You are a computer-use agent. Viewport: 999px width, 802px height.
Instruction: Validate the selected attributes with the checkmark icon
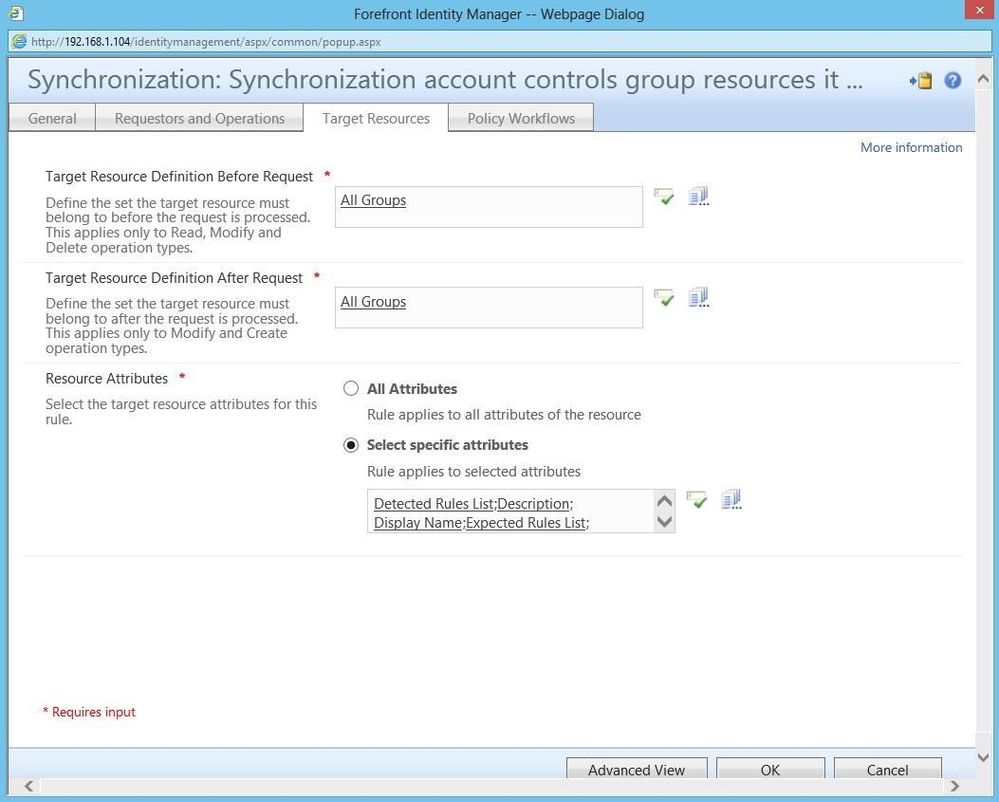click(697, 499)
